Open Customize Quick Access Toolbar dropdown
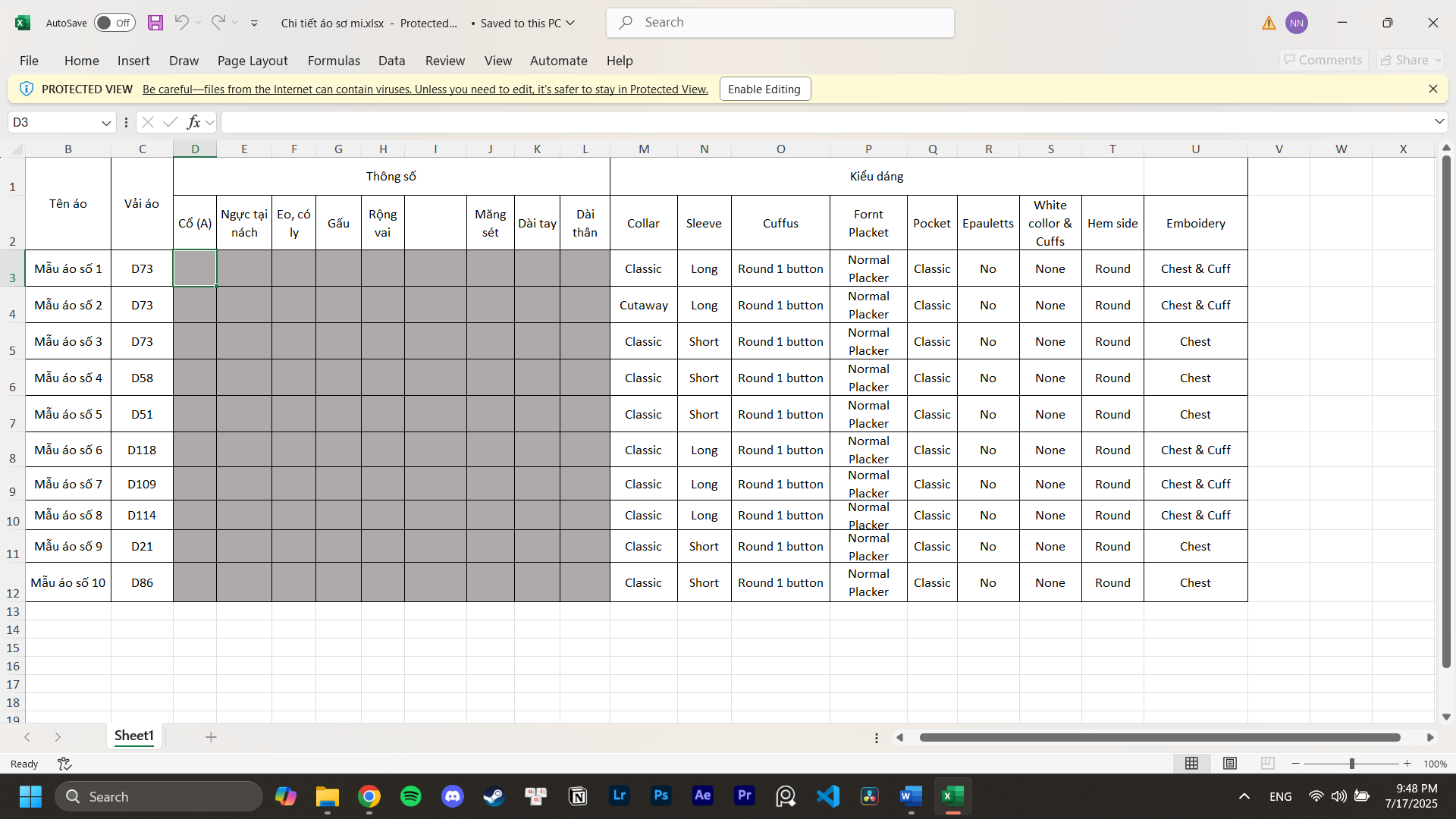1456x819 pixels. tap(254, 24)
